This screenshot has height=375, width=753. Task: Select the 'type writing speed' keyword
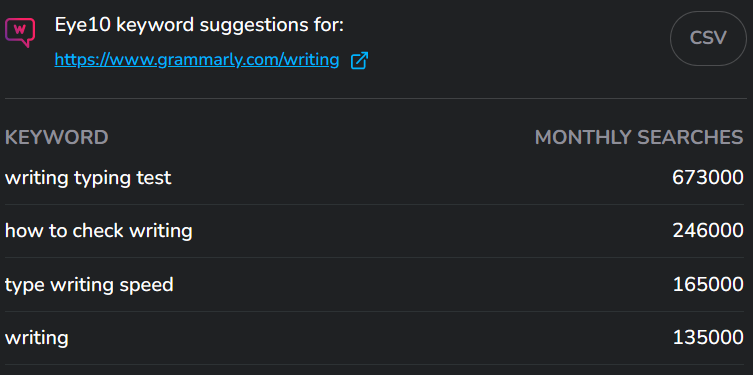(x=89, y=285)
